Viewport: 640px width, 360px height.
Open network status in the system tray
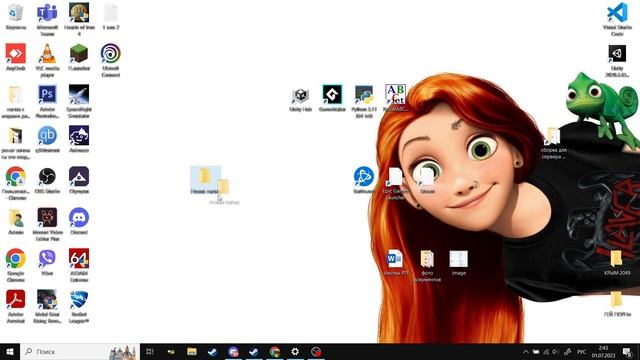[x=546, y=351]
